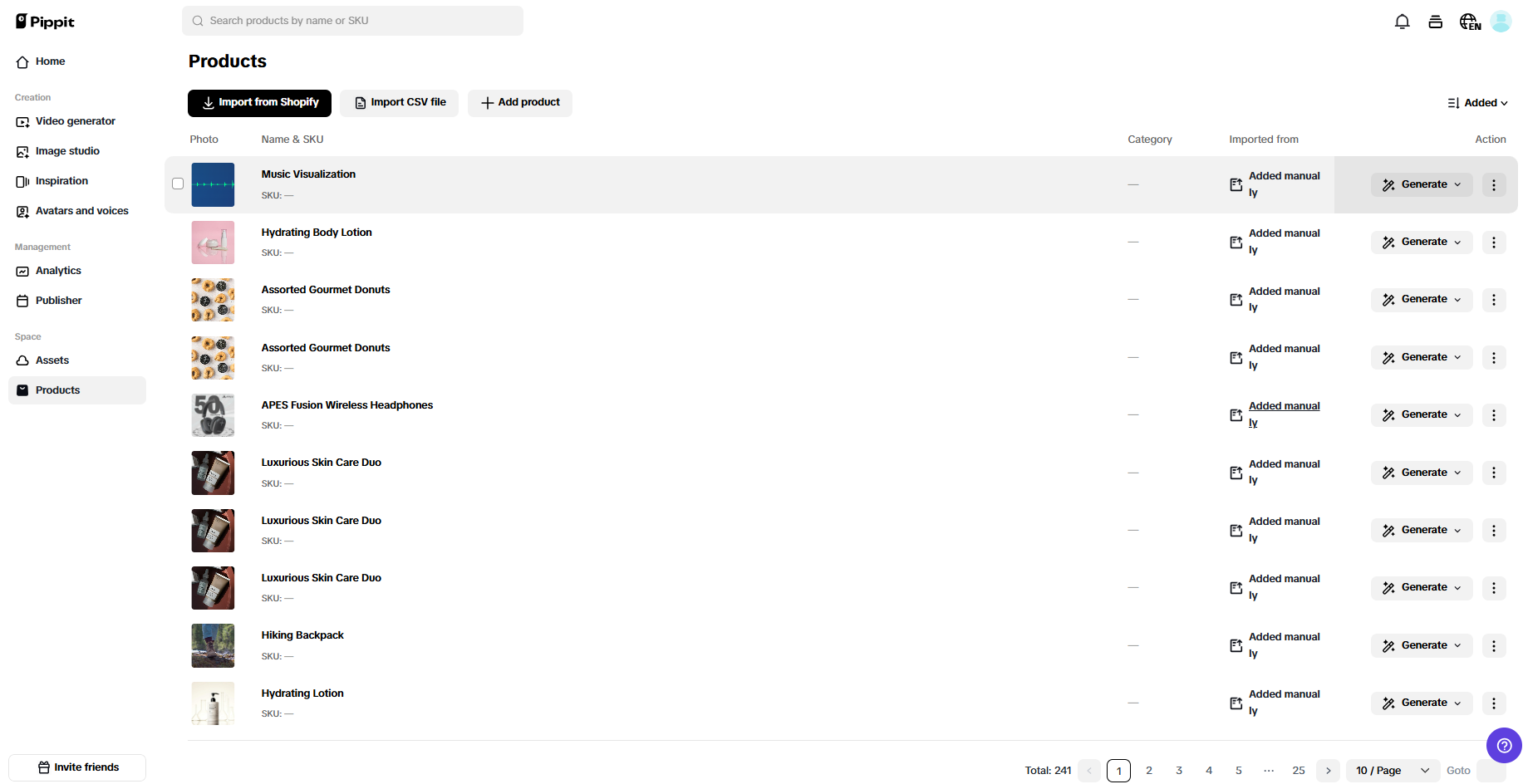
Task: Open the notifications bell
Action: tap(1402, 21)
